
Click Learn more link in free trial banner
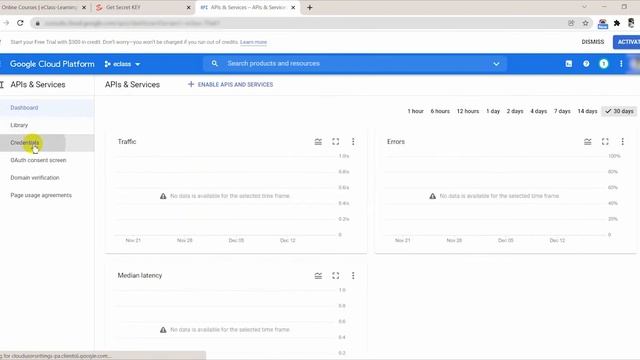coord(253,42)
